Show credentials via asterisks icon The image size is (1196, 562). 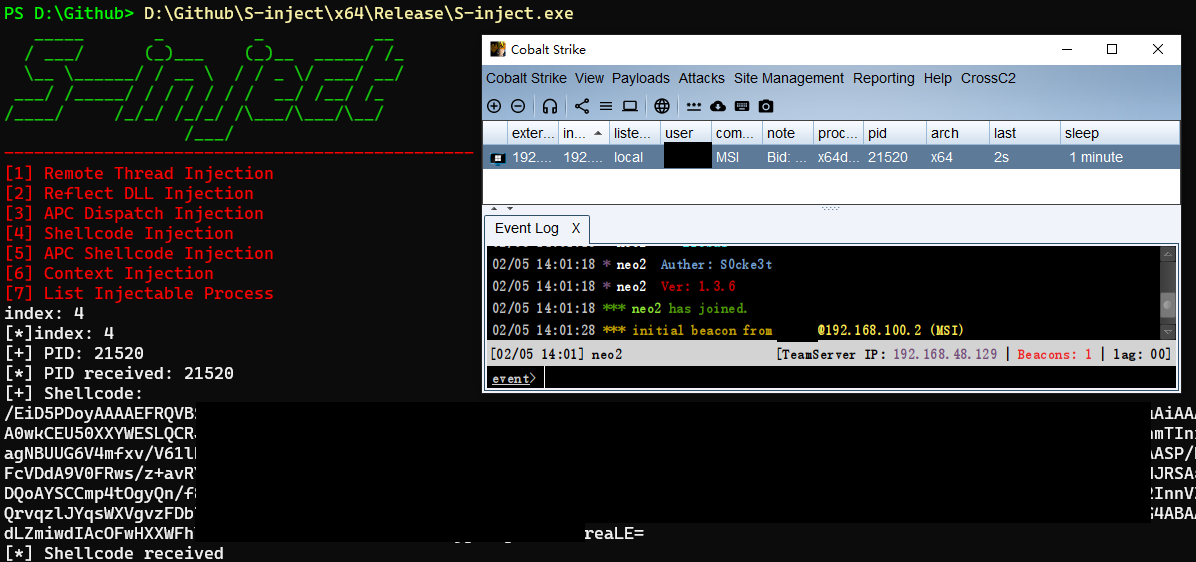click(693, 106)
